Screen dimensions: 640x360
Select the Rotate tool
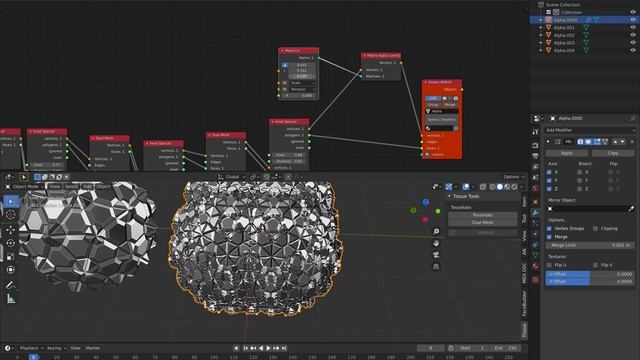(x=11, y=243)
